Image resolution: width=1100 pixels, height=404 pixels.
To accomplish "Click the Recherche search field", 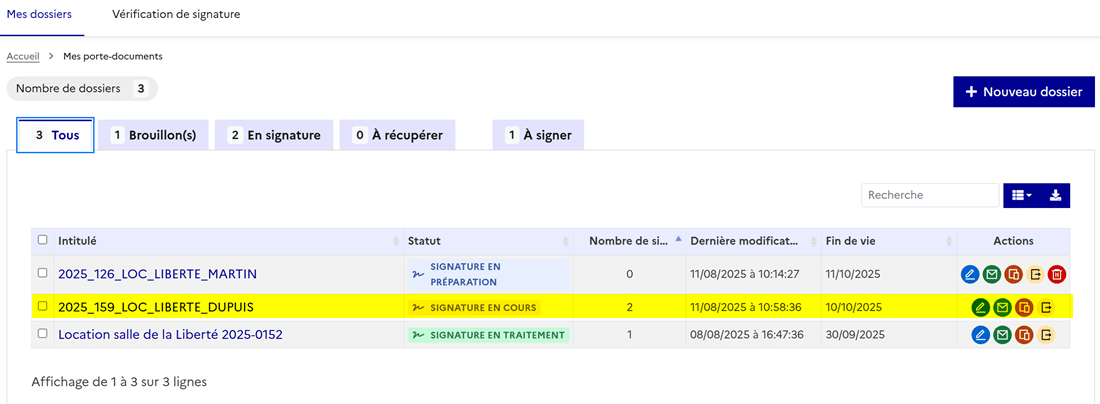I will point(929,195).
